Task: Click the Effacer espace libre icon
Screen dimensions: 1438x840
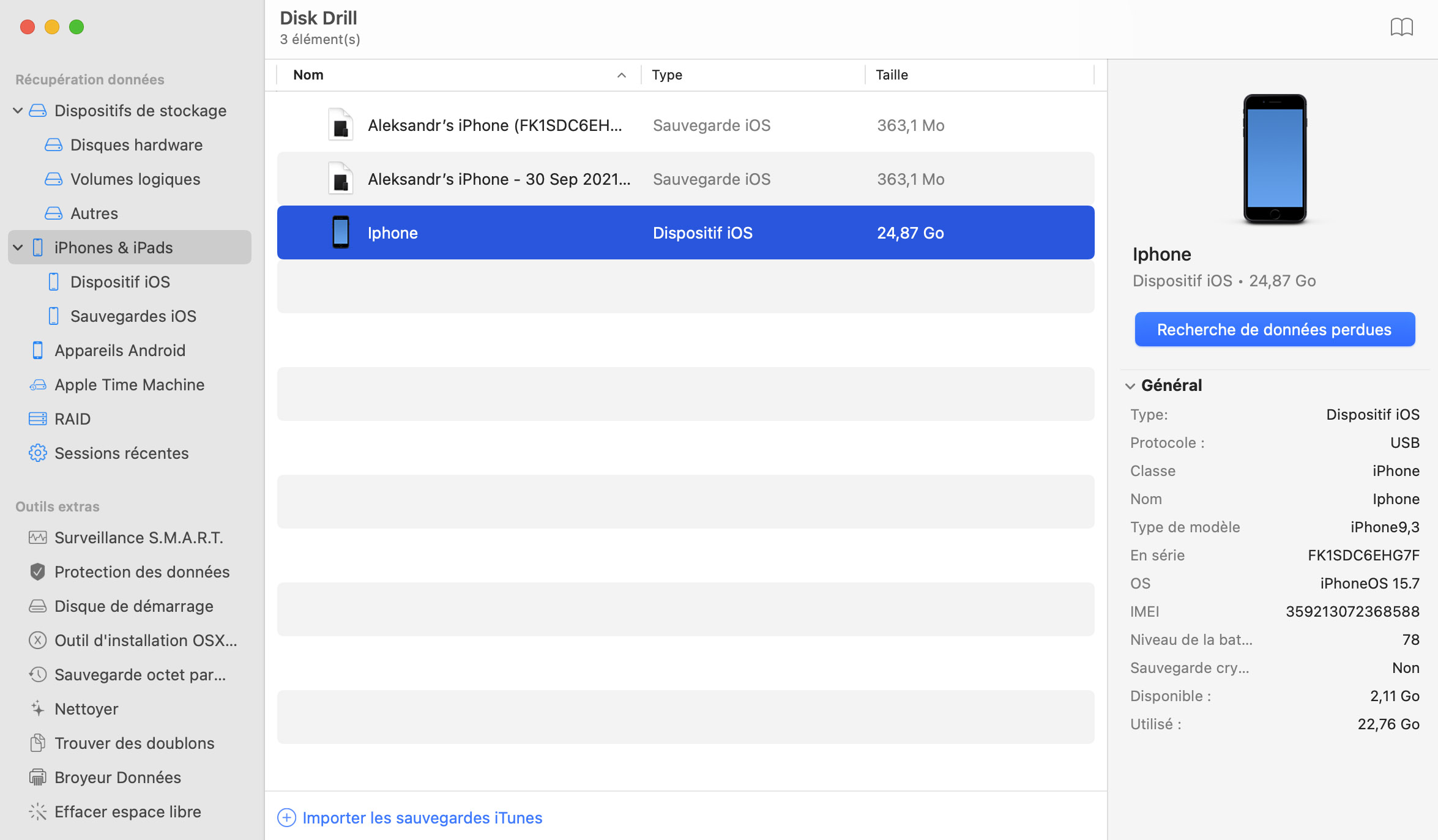Action: point(38,812)
